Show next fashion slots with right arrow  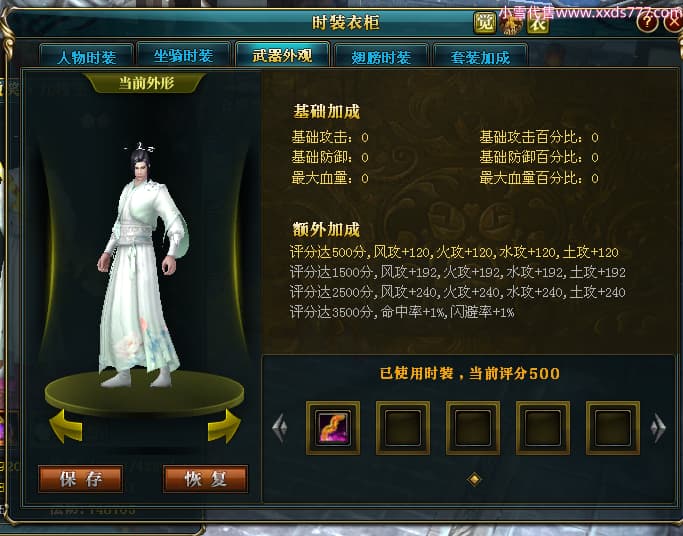658,428
